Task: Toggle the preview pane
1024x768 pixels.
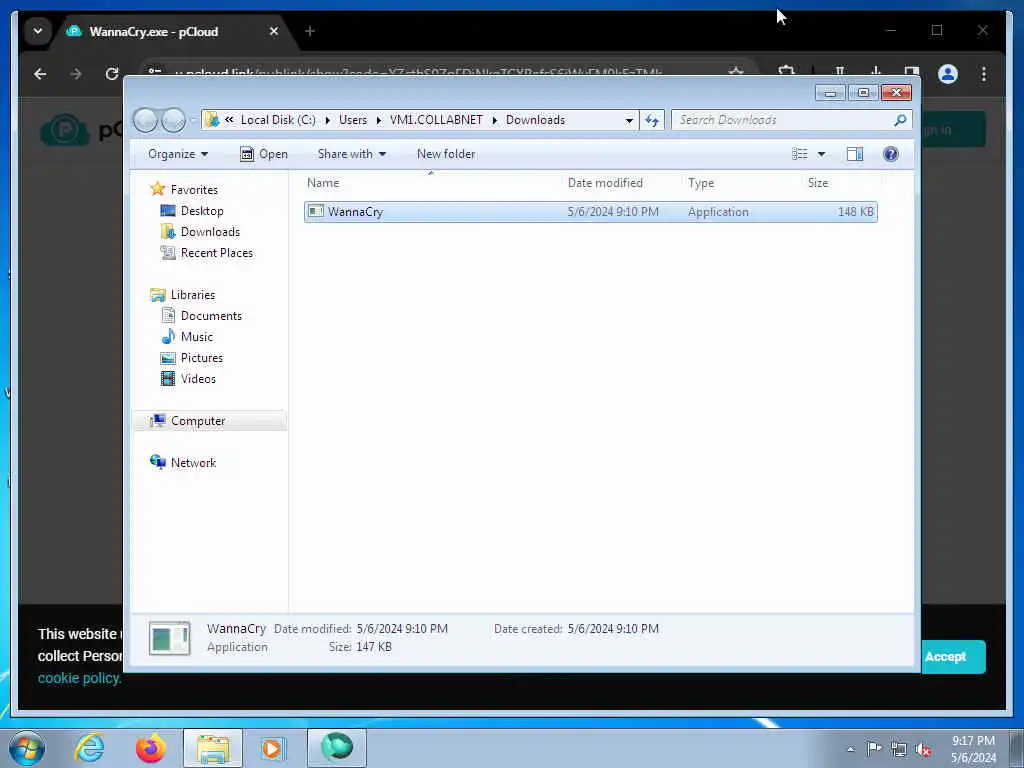Action: [x=855, y=154]
